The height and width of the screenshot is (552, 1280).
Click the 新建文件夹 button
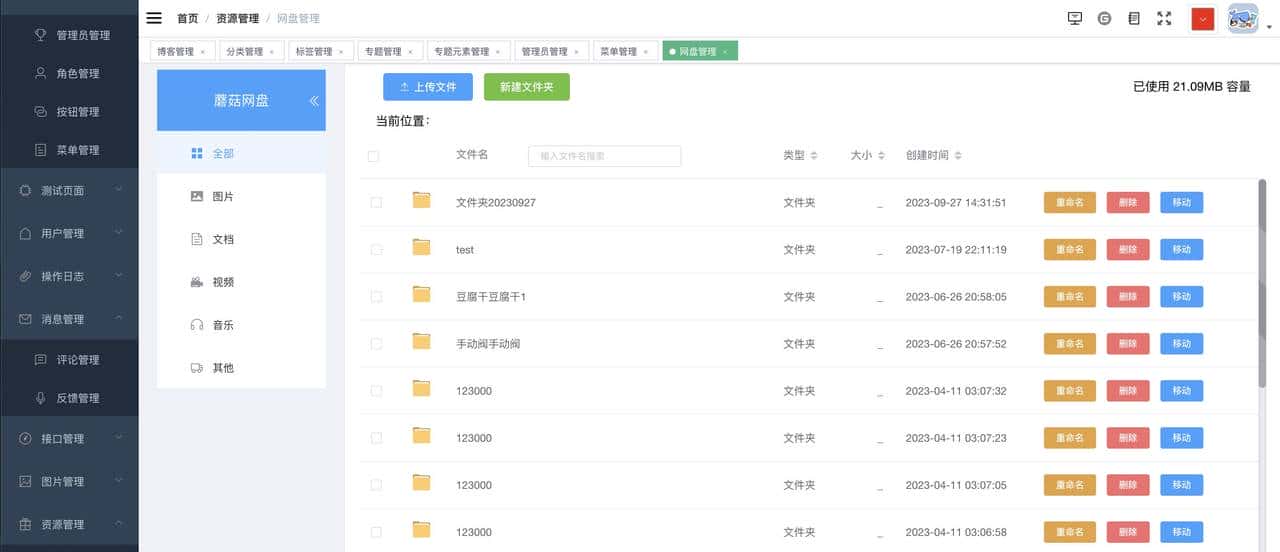tap(527, 87)
